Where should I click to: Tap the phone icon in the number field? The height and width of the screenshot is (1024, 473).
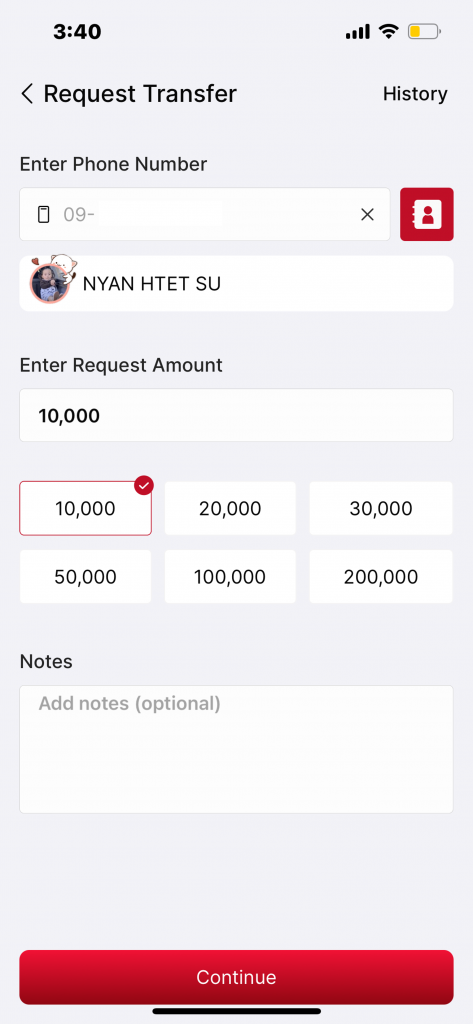tap(44, 214)
